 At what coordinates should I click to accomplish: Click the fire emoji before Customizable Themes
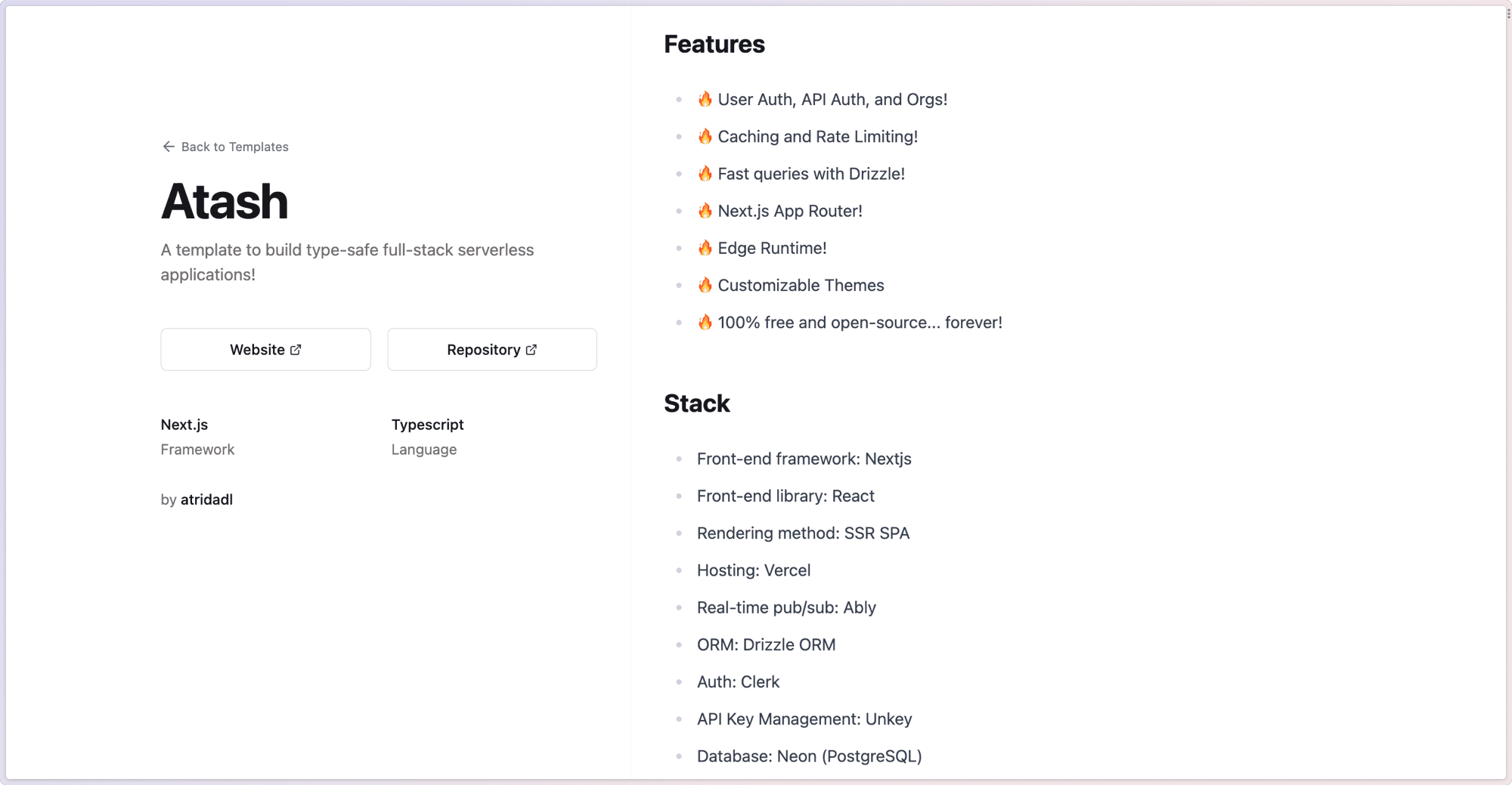[x=705, y=285]
